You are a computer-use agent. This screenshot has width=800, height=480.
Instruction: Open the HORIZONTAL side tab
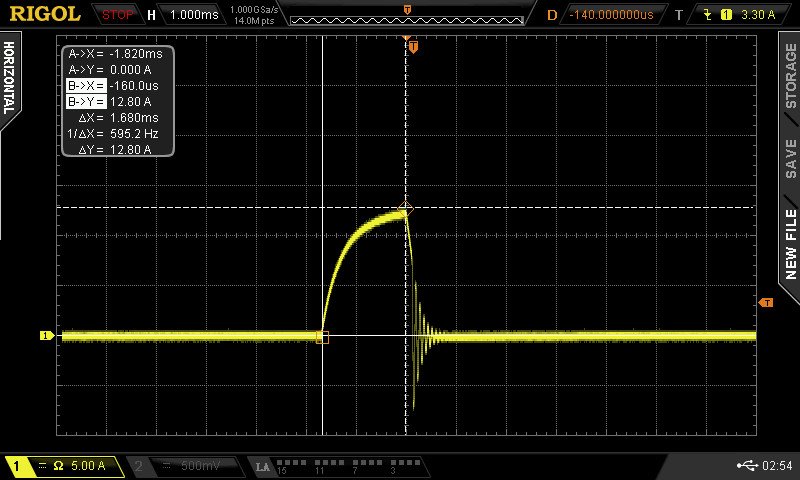[10, 78]
